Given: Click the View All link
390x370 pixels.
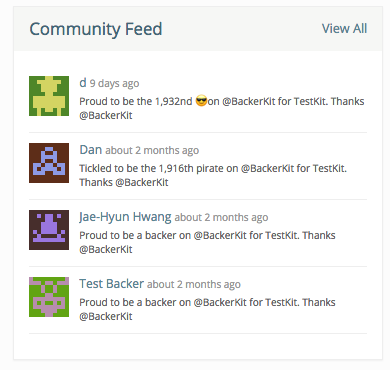Looking at the screenshot, I should (x=344, y=29).
